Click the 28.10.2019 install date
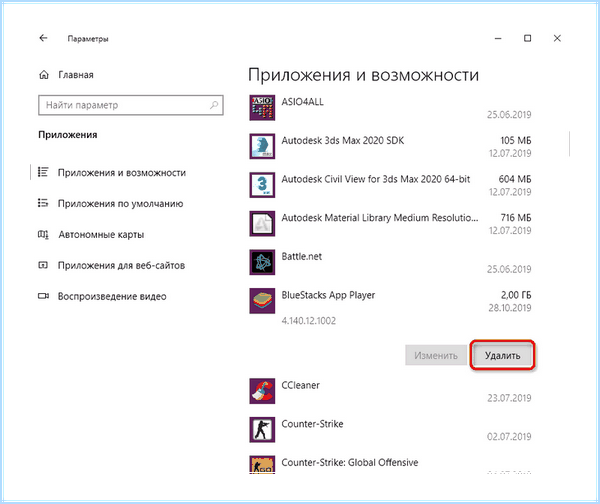 pyautogui.click(x=510, y=308)
